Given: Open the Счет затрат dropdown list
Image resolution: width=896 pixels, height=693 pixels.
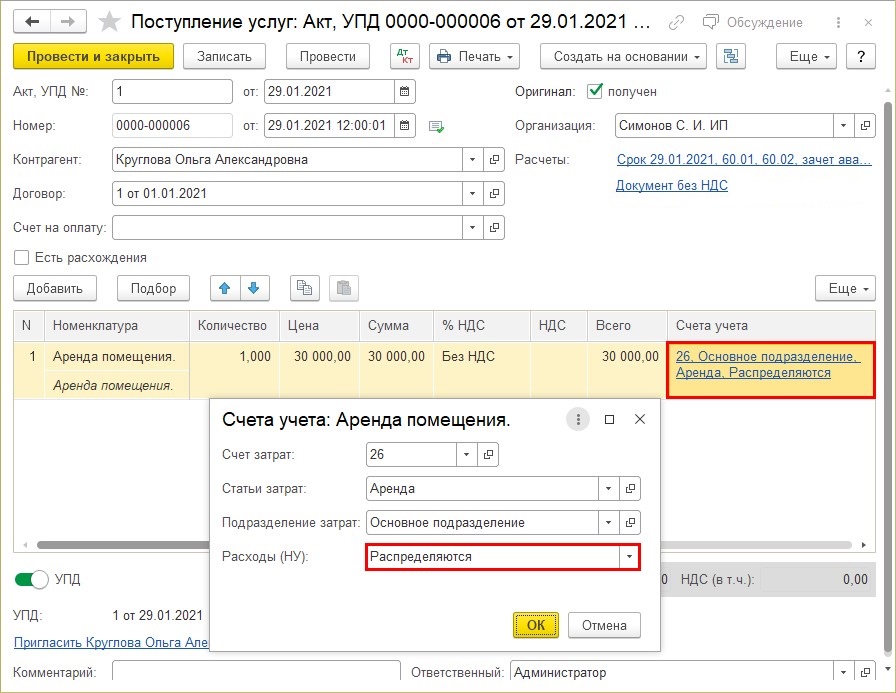Looking at the screenshot, I should (x=467, y=454).
